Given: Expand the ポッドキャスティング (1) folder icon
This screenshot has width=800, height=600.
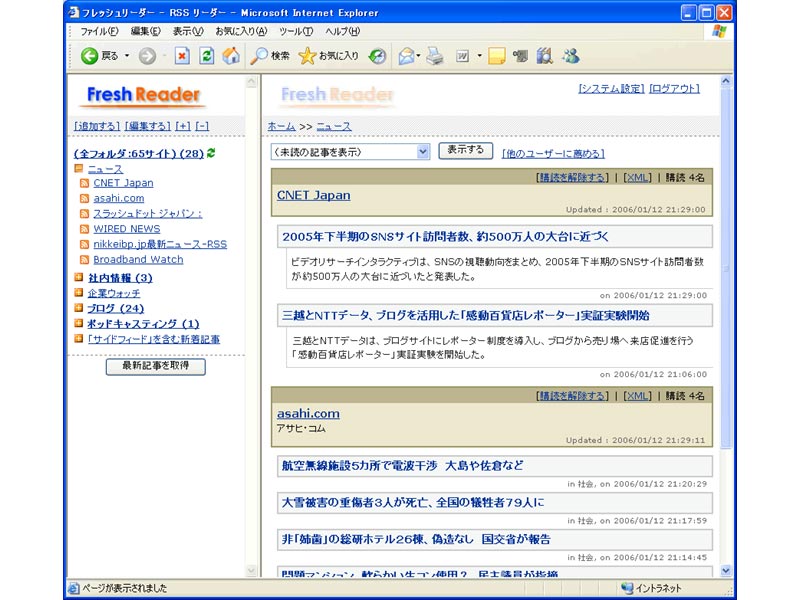Looking at the screenshot, I should pos(79,323).
